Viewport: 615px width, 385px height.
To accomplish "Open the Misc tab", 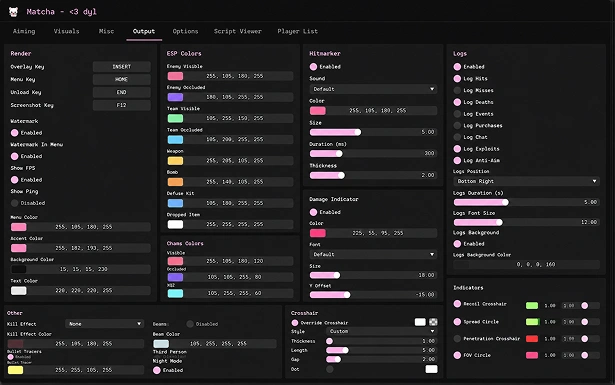I will point(106,31).
